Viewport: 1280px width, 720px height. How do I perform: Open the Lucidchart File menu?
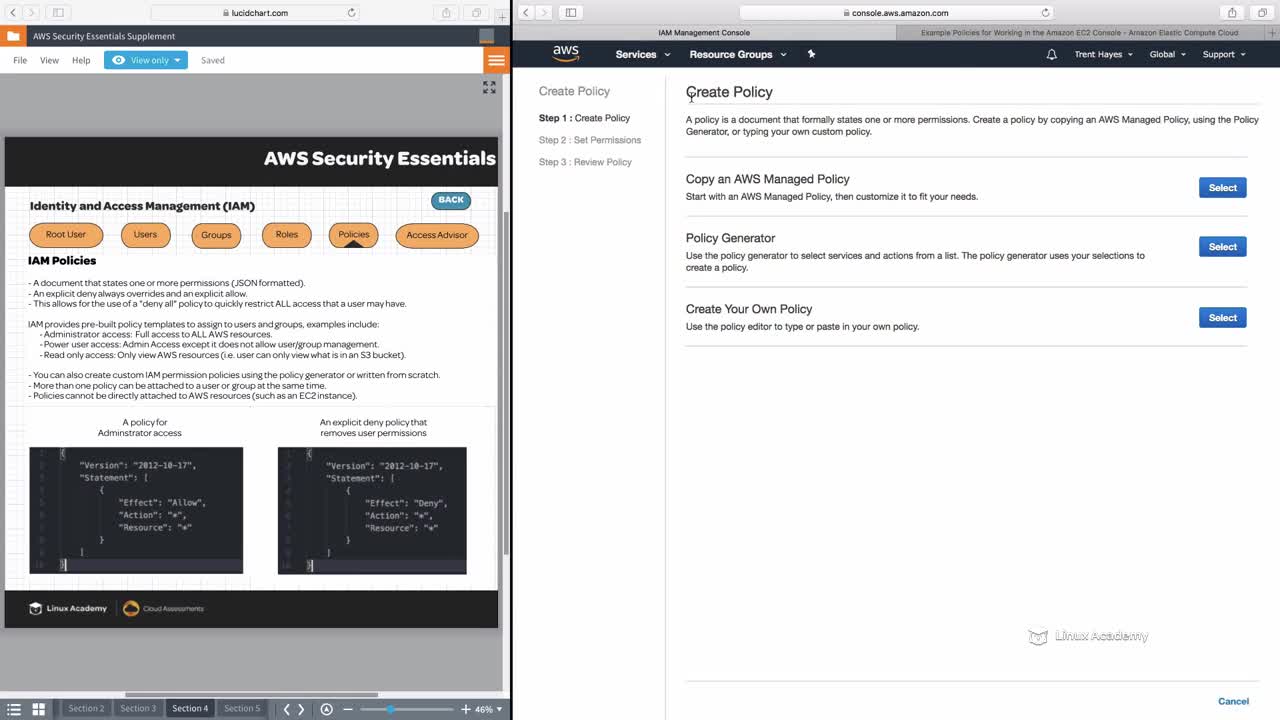point(20,60)
